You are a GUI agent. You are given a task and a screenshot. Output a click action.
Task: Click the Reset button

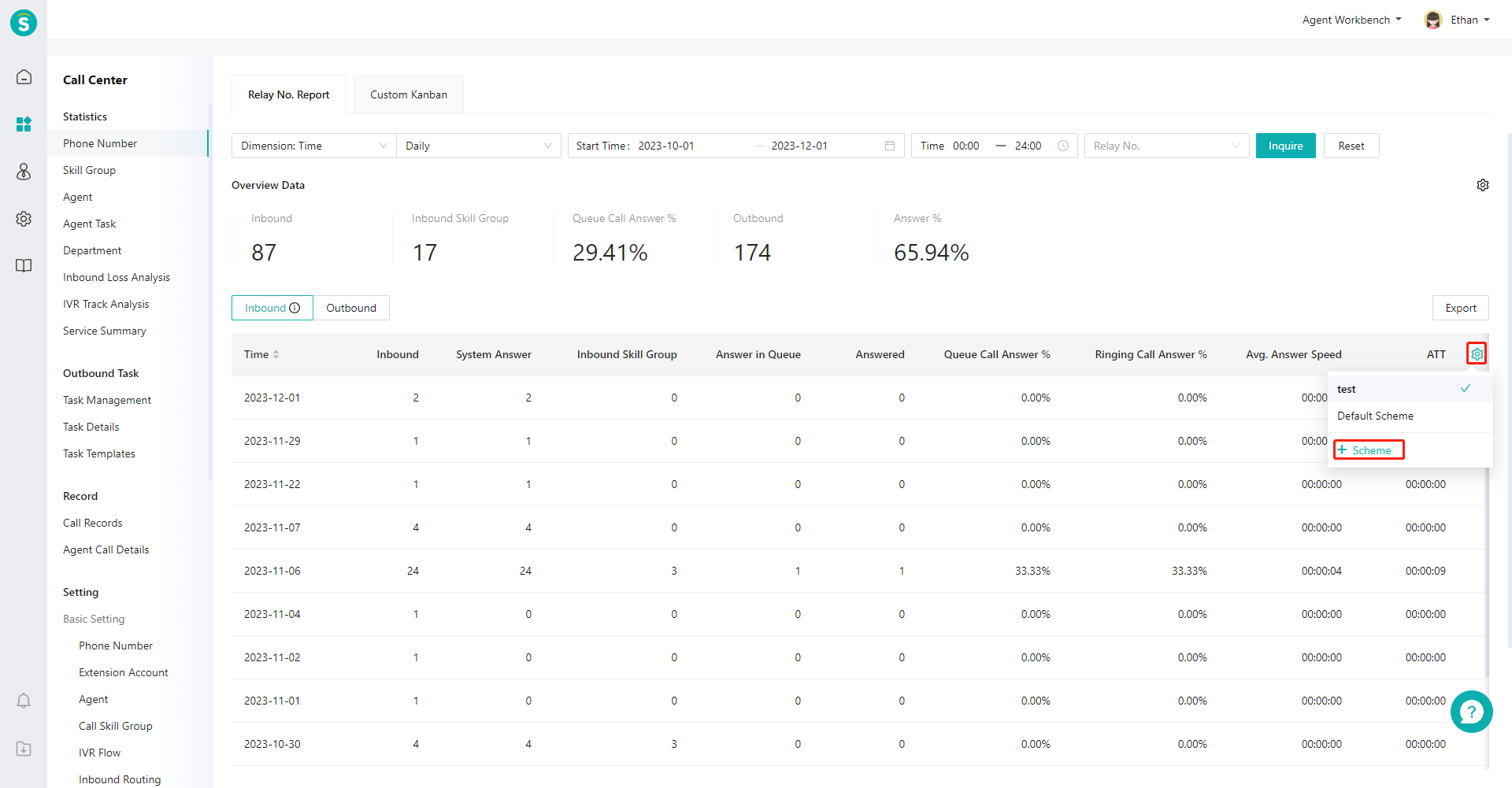pos(1351,146)
